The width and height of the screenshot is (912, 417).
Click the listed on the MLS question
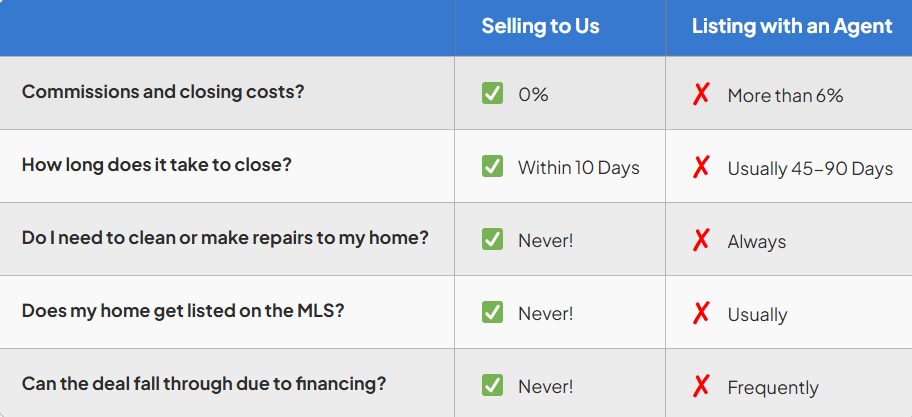[183, 311]
